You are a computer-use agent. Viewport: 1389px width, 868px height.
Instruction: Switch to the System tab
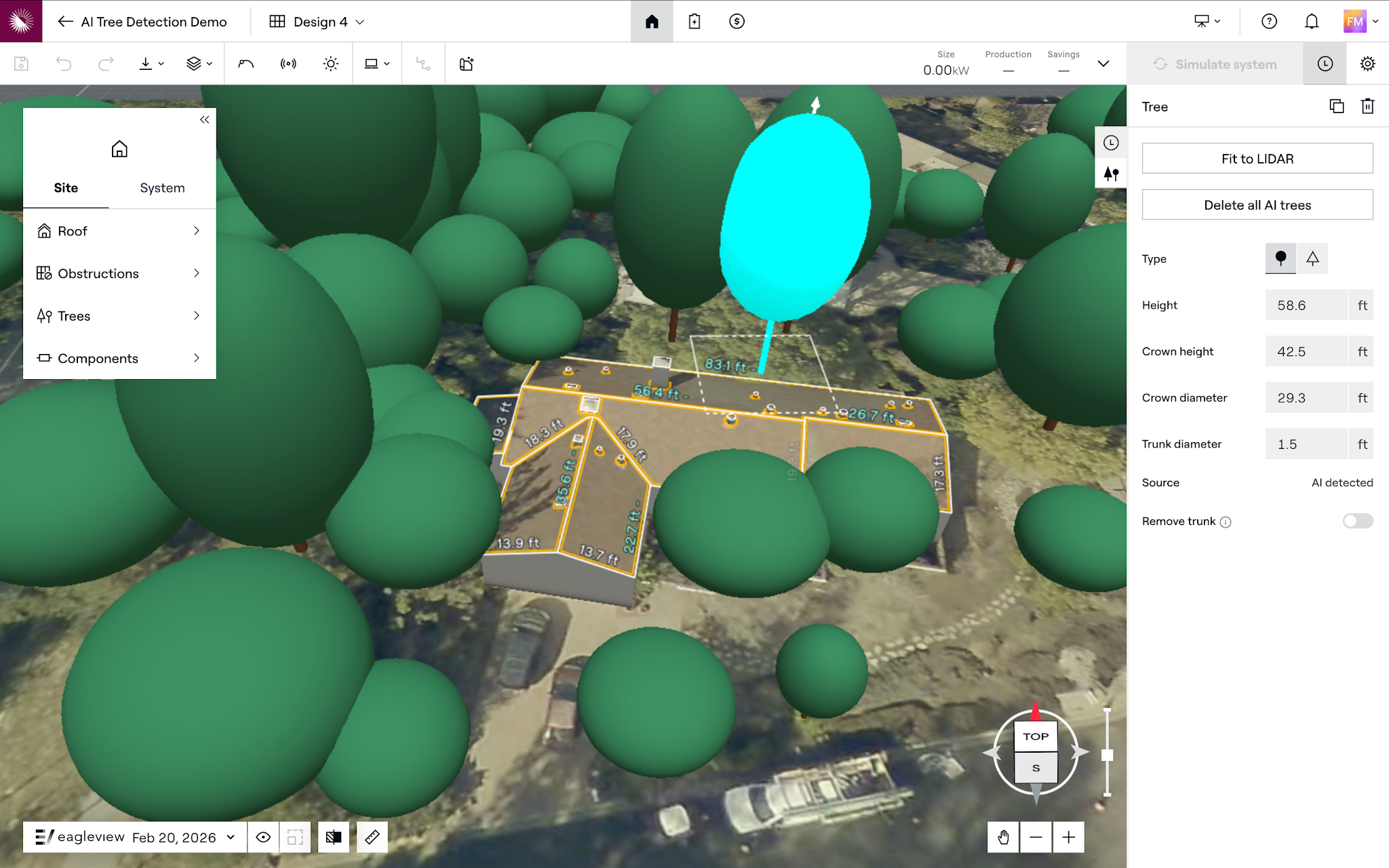coord(162,188)
